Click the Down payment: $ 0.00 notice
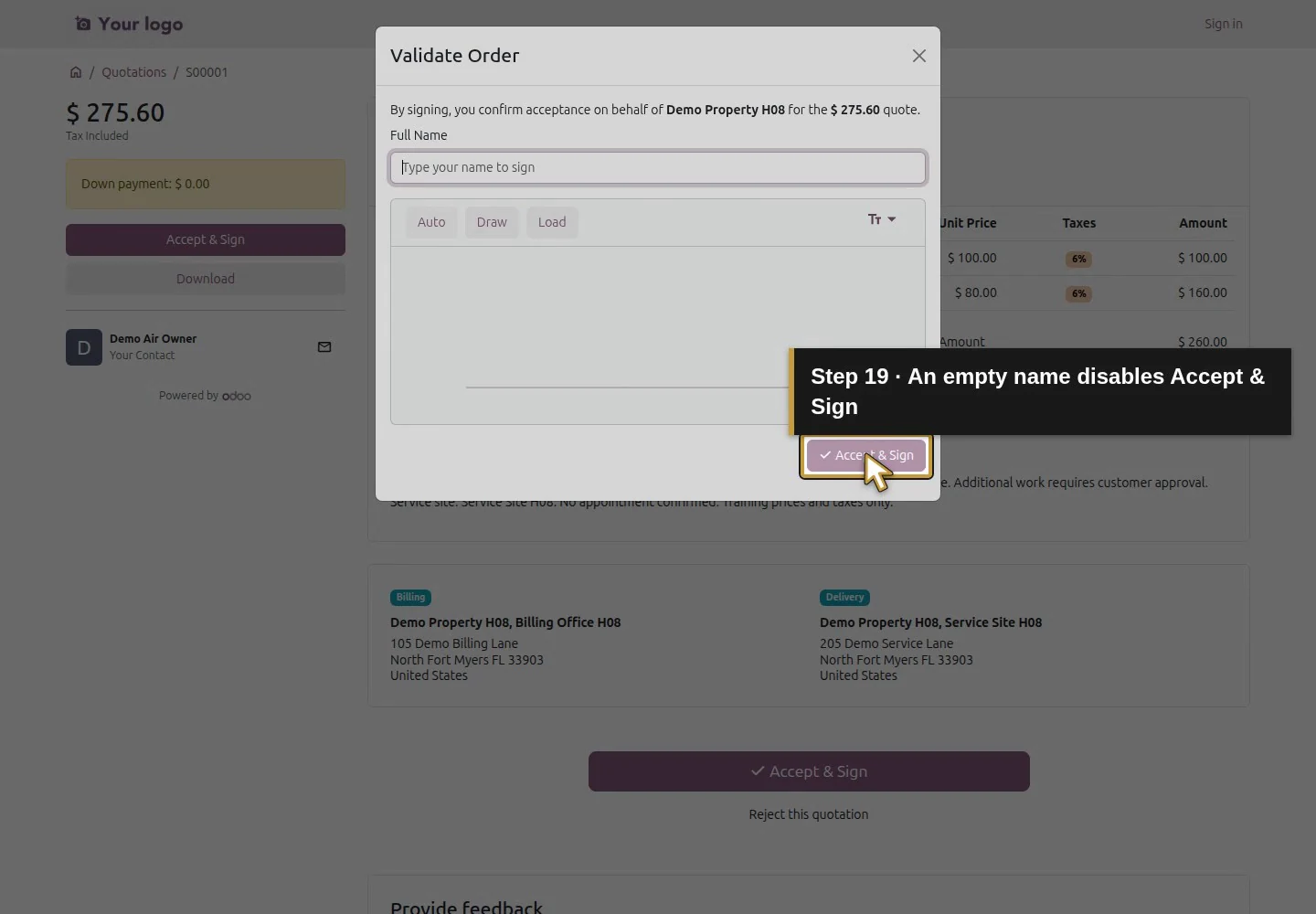This screenshot has height=914, width=1316. [206, 184]
